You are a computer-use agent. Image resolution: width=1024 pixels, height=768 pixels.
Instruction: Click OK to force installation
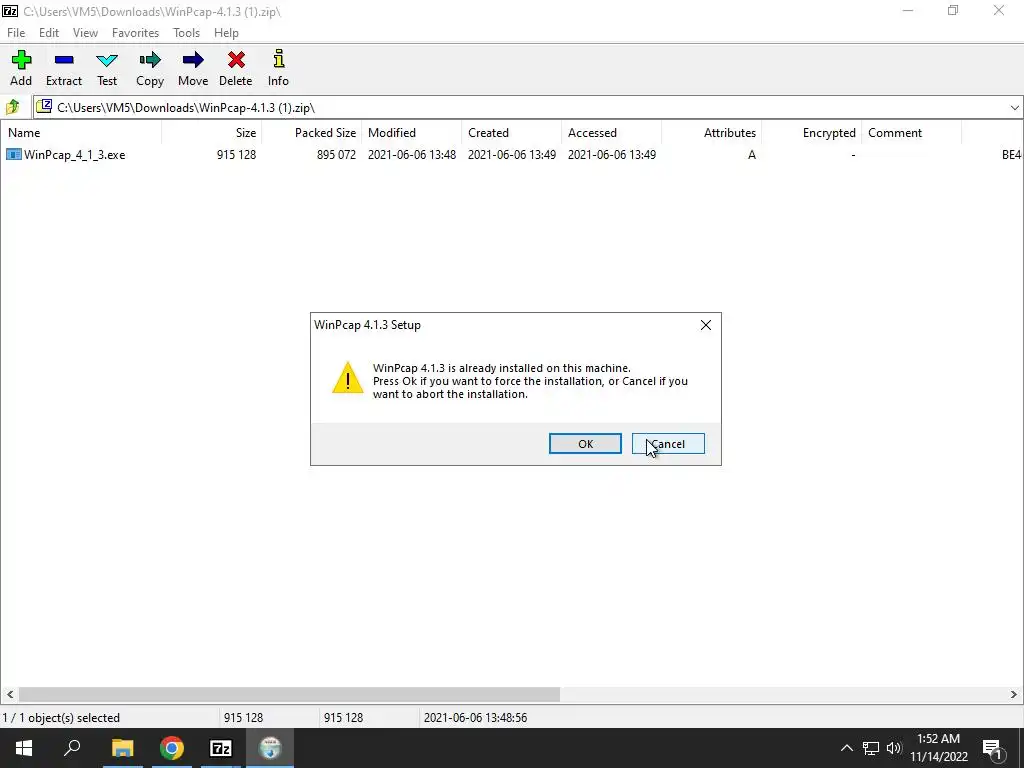585,444
